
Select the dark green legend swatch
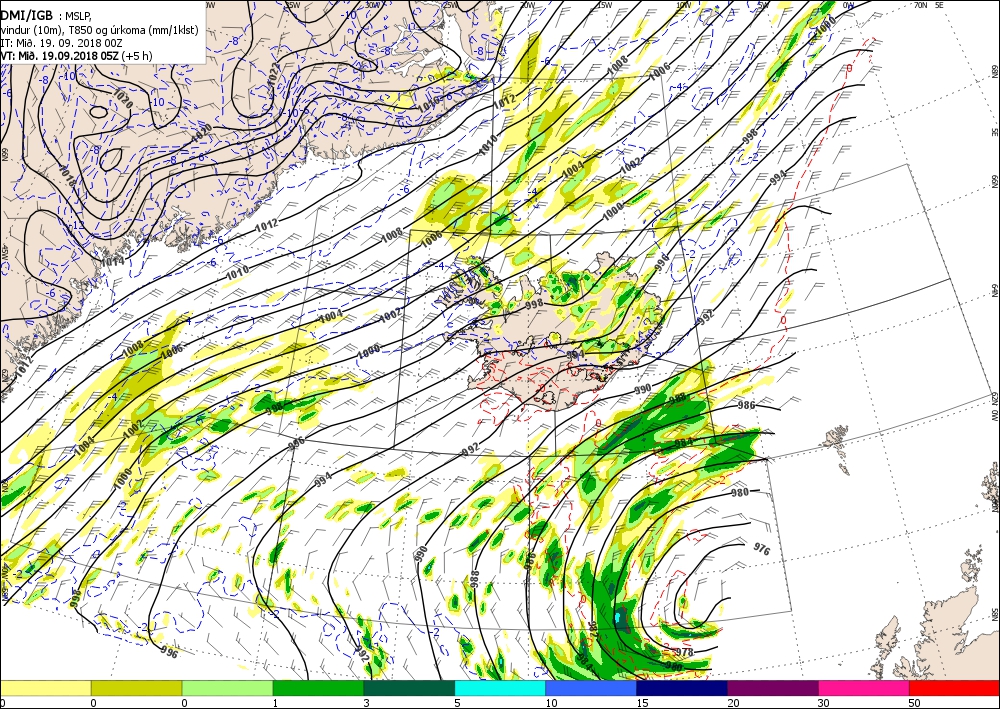pos(409,688)
